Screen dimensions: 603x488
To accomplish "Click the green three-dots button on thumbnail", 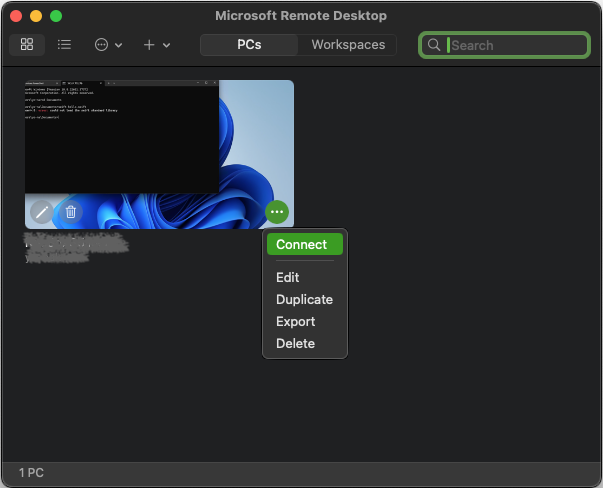I will click(277, 212).
